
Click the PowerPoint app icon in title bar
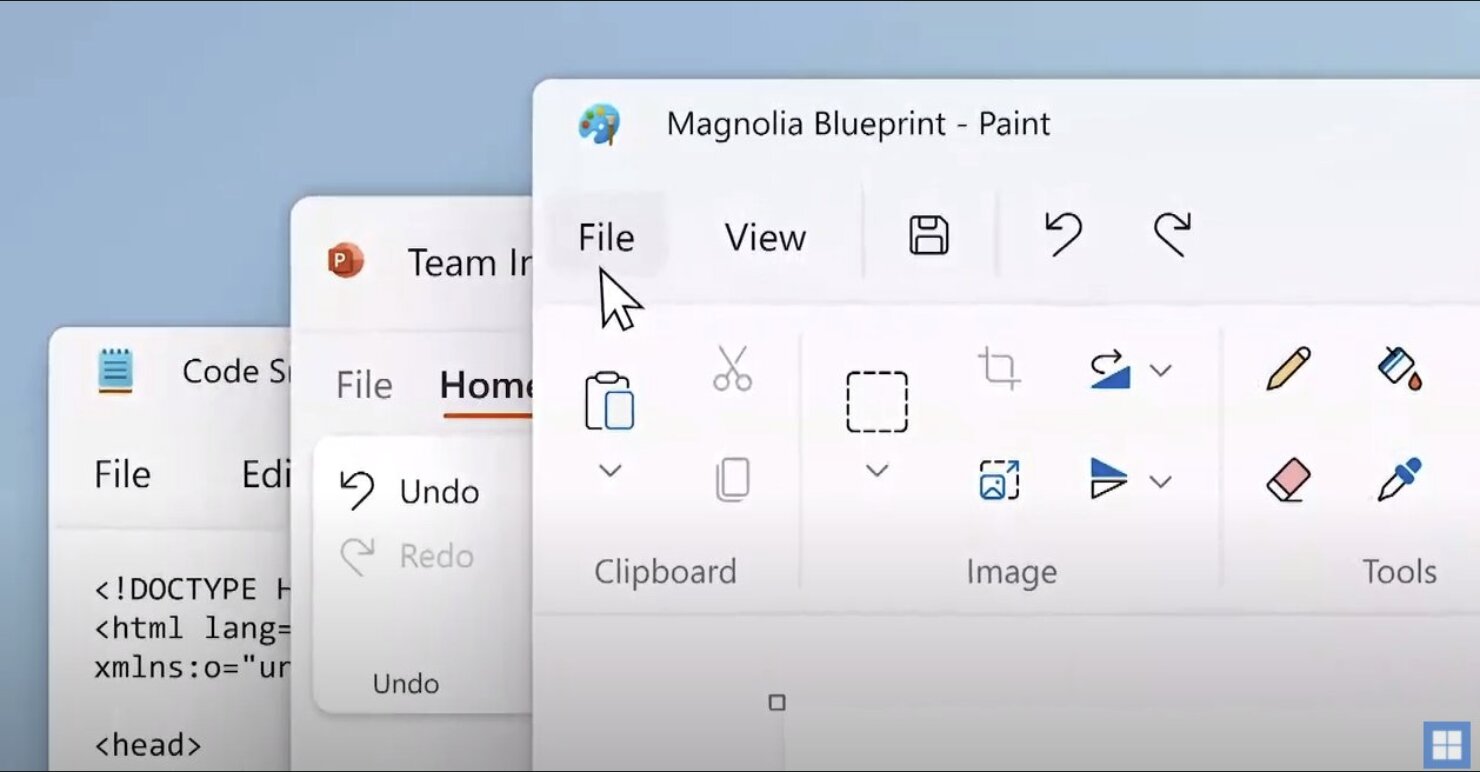pos(345,262)
